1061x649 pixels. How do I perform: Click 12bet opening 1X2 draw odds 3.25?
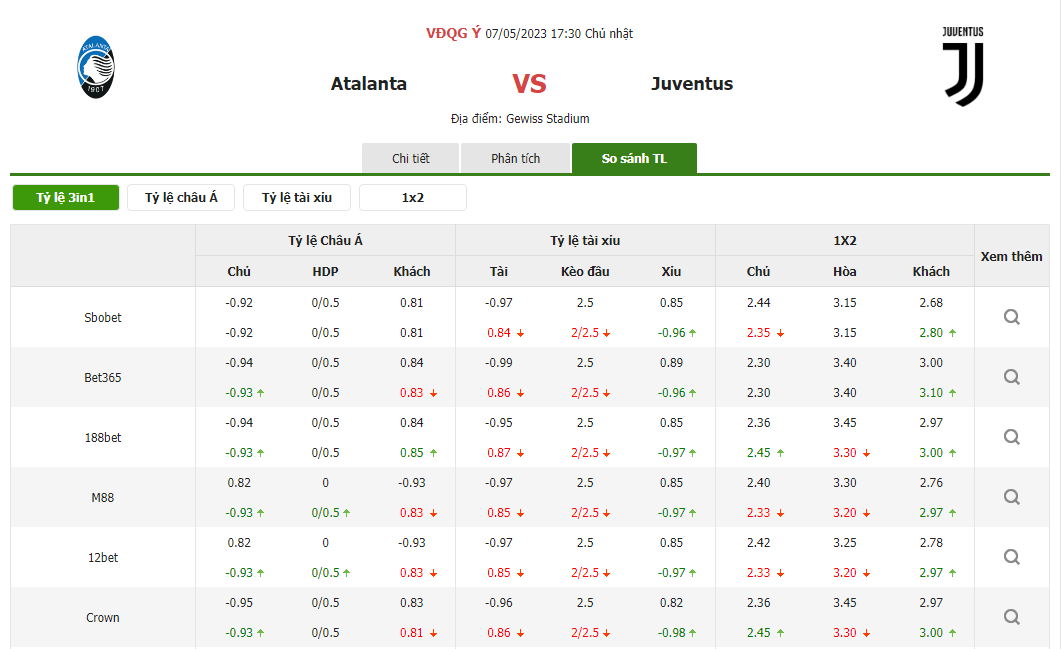[844, 543]
